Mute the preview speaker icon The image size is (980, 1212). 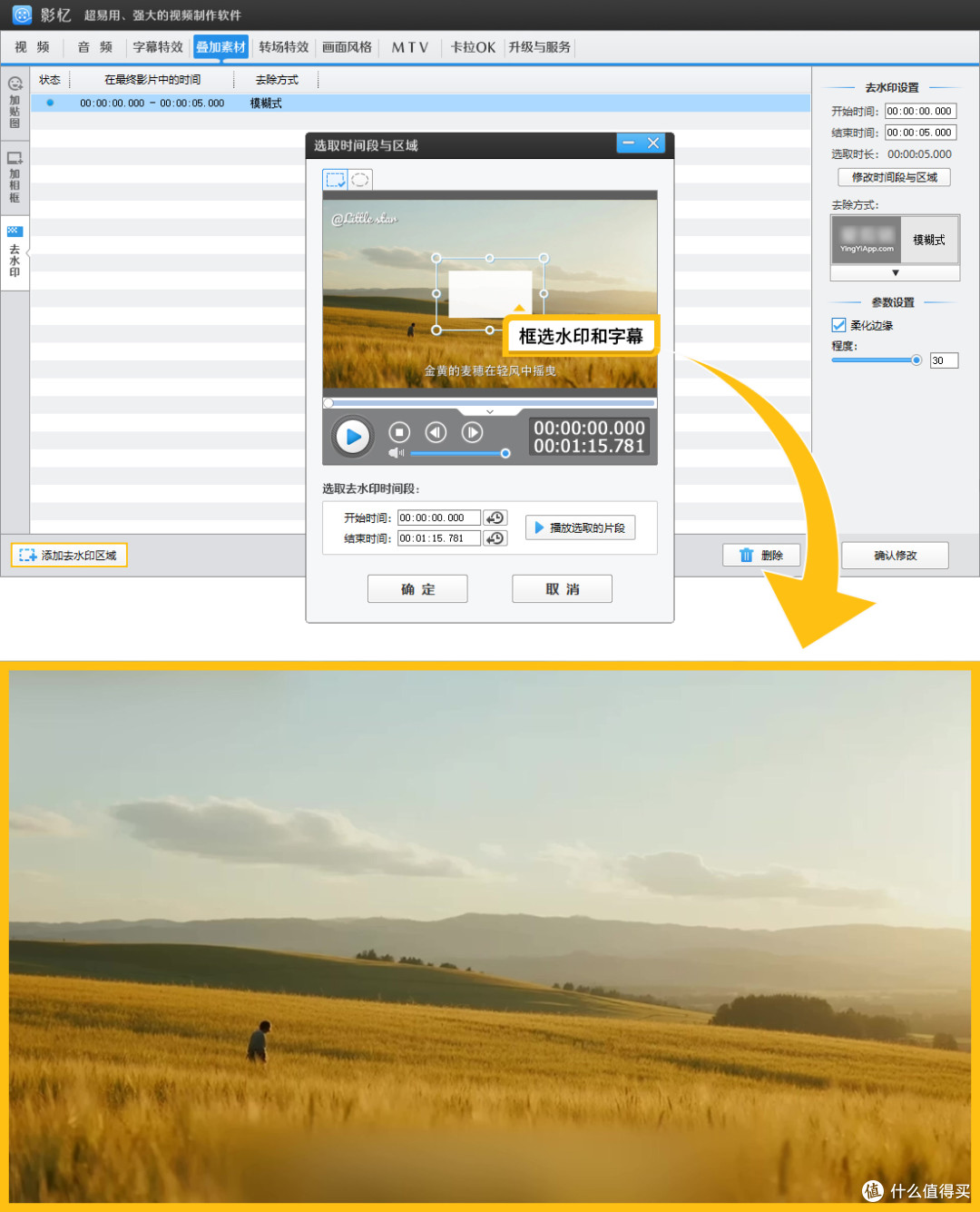pos(397,452)
